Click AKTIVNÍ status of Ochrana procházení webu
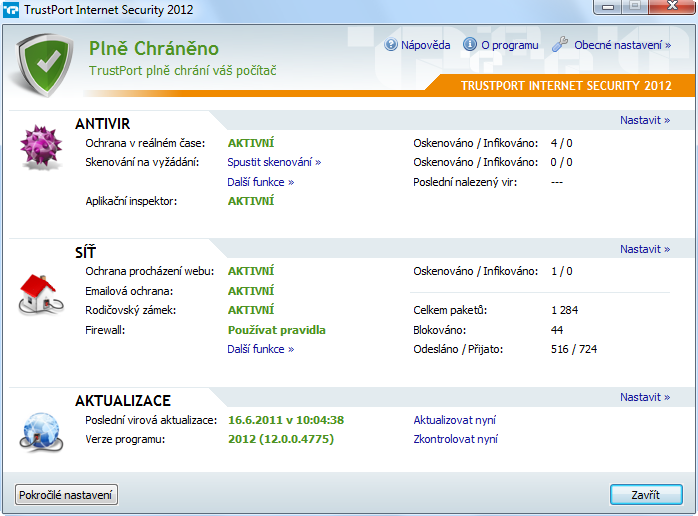Image resolution: width=698 pixels, height=516 pixels. [x=251, y=271]
